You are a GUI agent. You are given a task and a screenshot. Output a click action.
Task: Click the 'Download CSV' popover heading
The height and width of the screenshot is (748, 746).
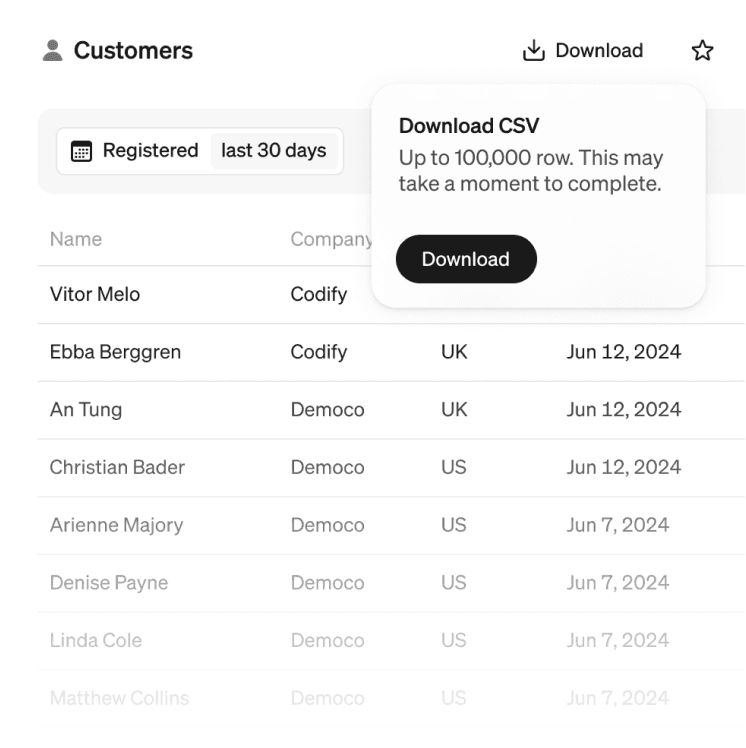tap(469, 126)
